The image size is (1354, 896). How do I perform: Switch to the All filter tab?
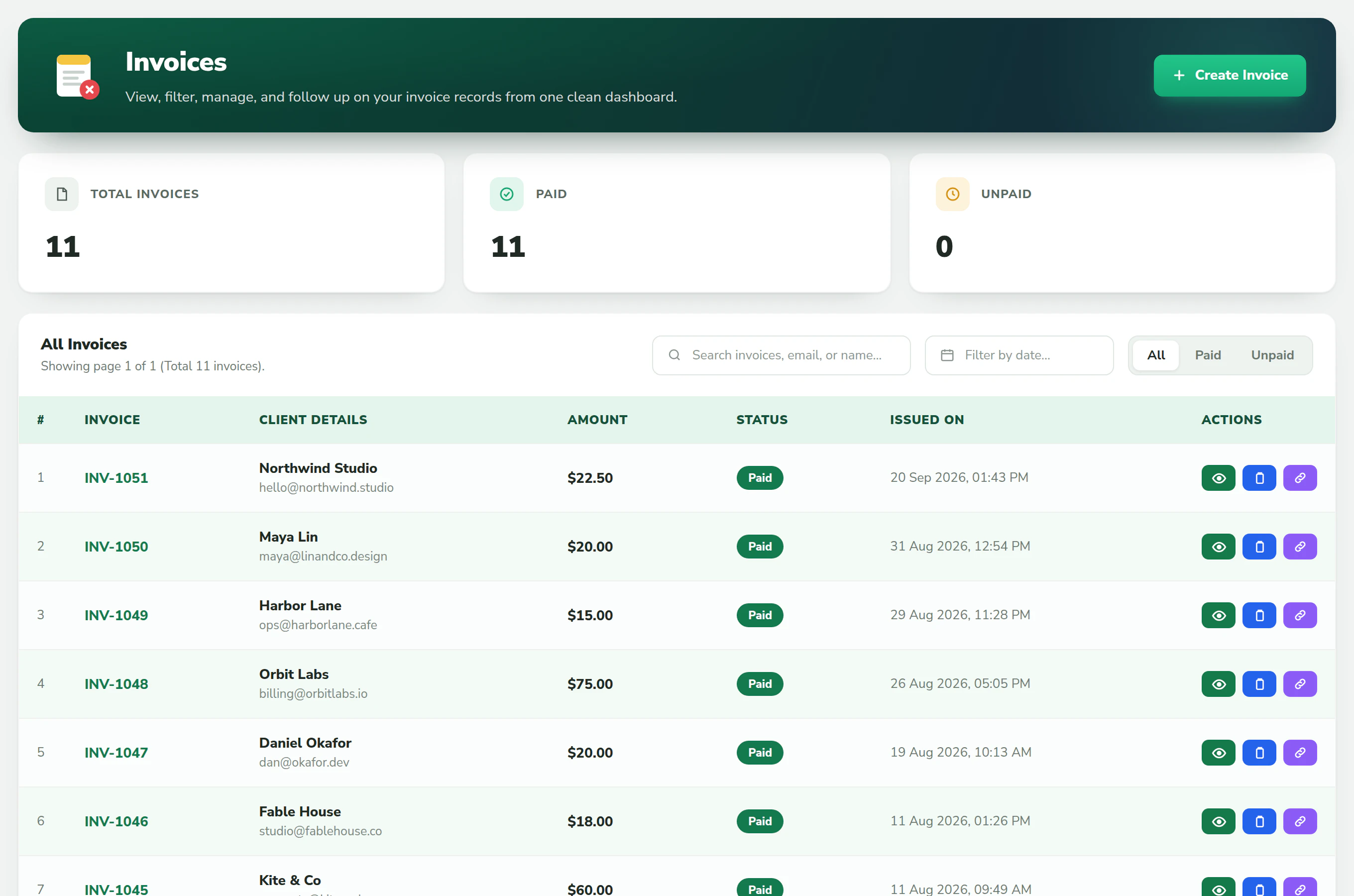[x=1156, y=355]
